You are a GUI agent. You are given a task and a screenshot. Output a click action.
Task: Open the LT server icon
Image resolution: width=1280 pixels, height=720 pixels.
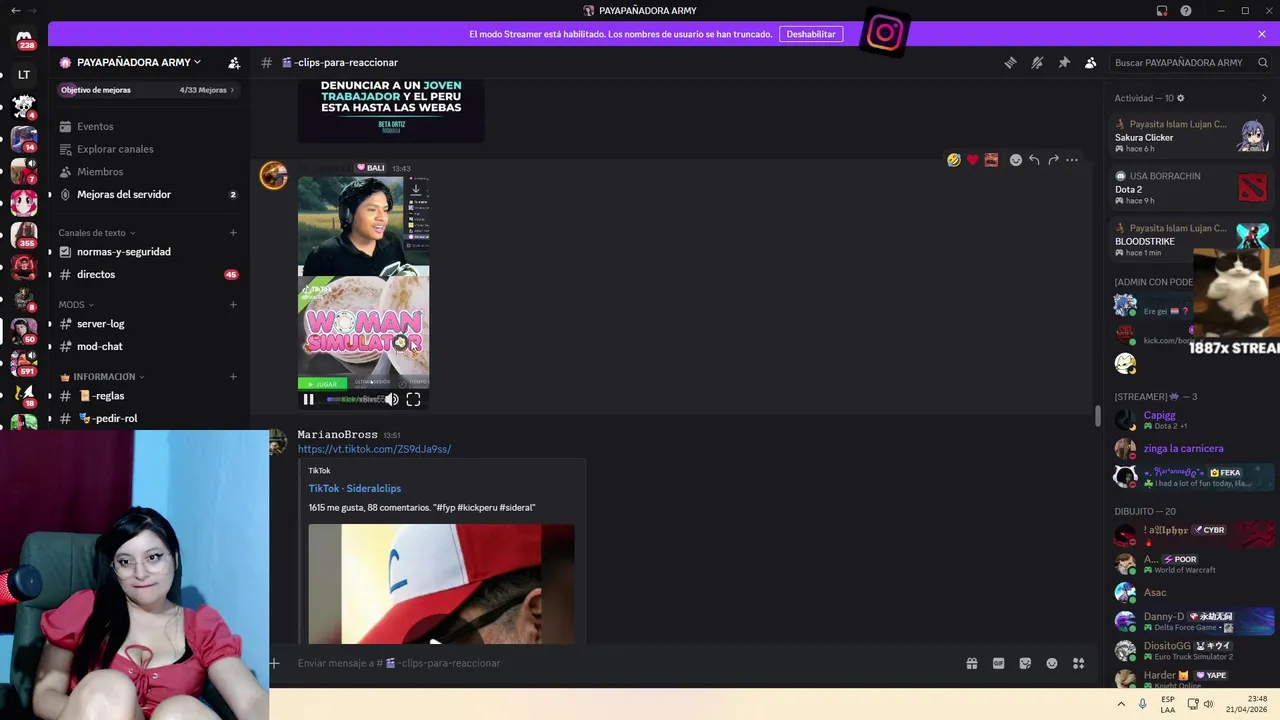click(24, 74)
